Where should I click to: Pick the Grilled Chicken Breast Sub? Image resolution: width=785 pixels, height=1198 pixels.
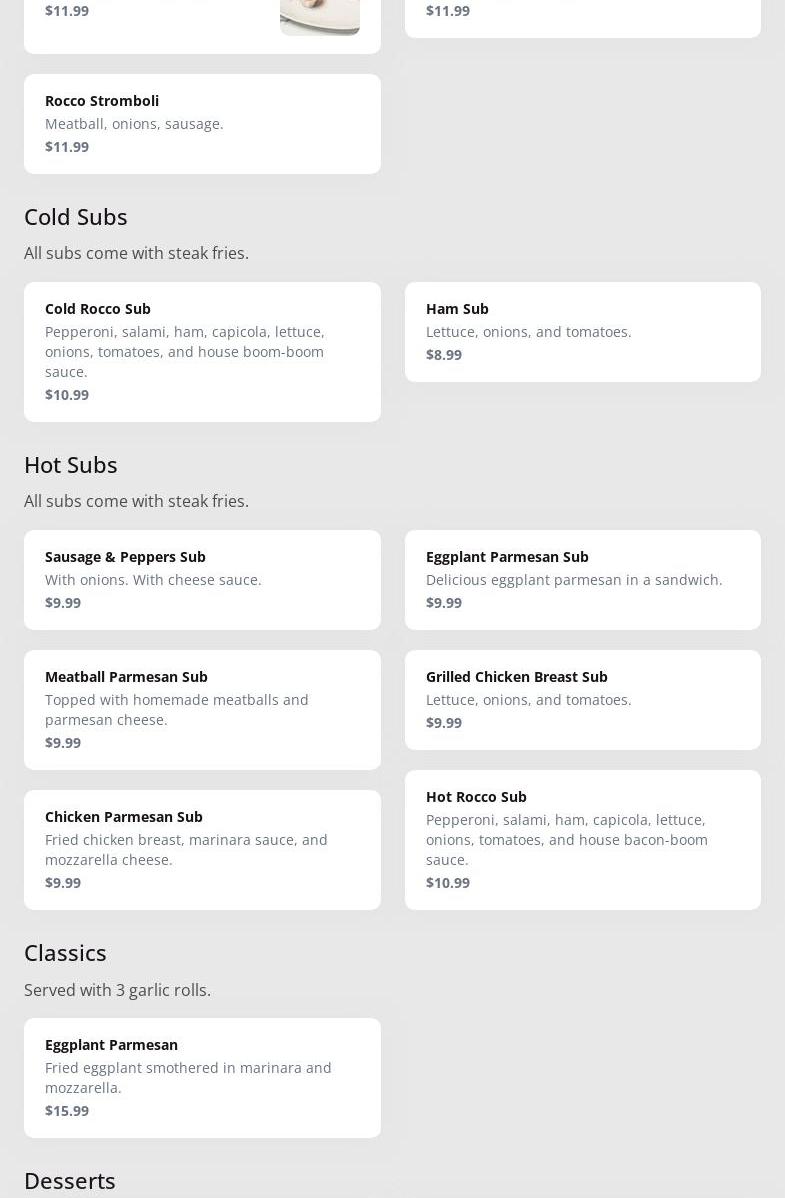(582, 699)
